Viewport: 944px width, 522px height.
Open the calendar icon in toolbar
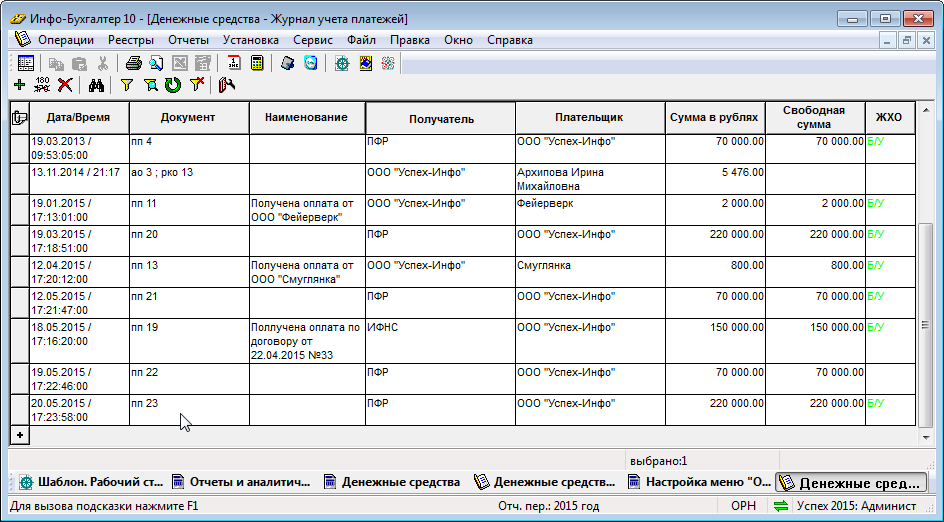(234, 63)
